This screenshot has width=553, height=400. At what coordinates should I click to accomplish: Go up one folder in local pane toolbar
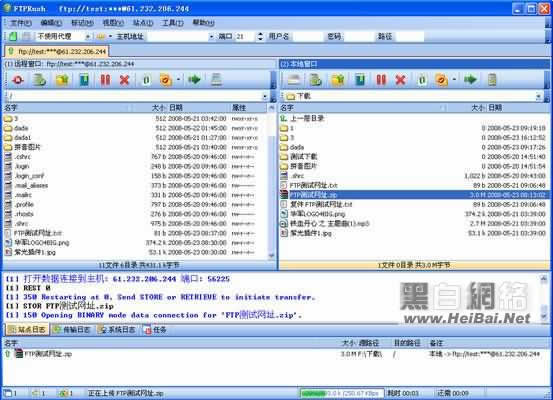[x=338, y=80]
